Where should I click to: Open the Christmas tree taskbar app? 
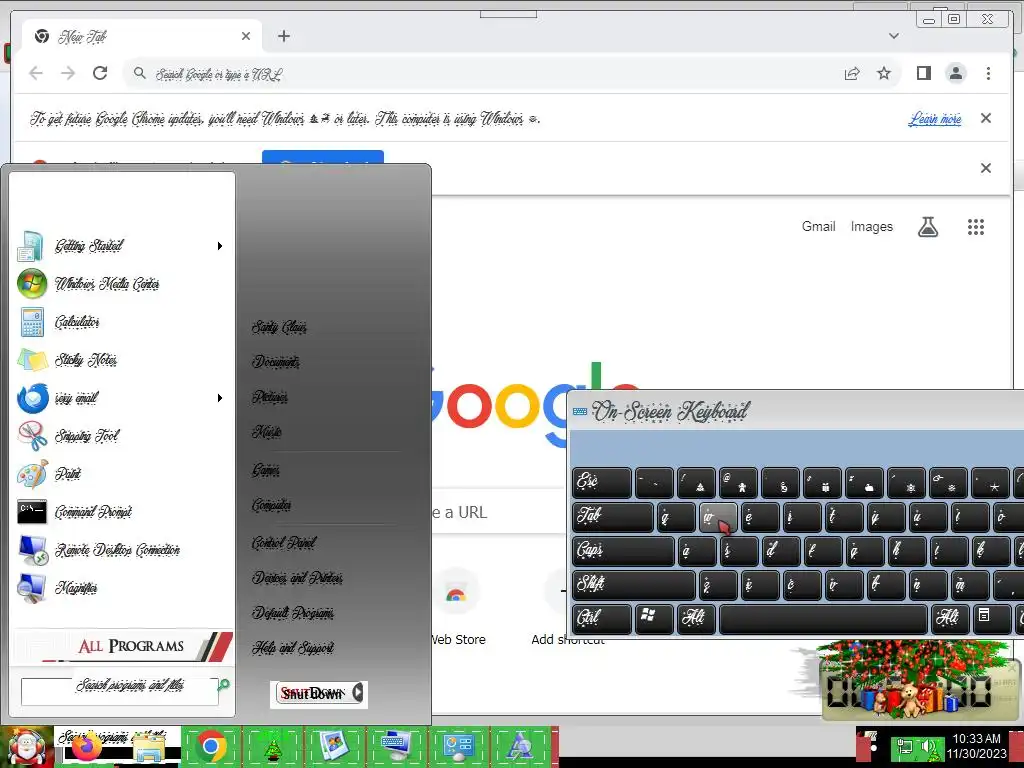click(272, 746)
